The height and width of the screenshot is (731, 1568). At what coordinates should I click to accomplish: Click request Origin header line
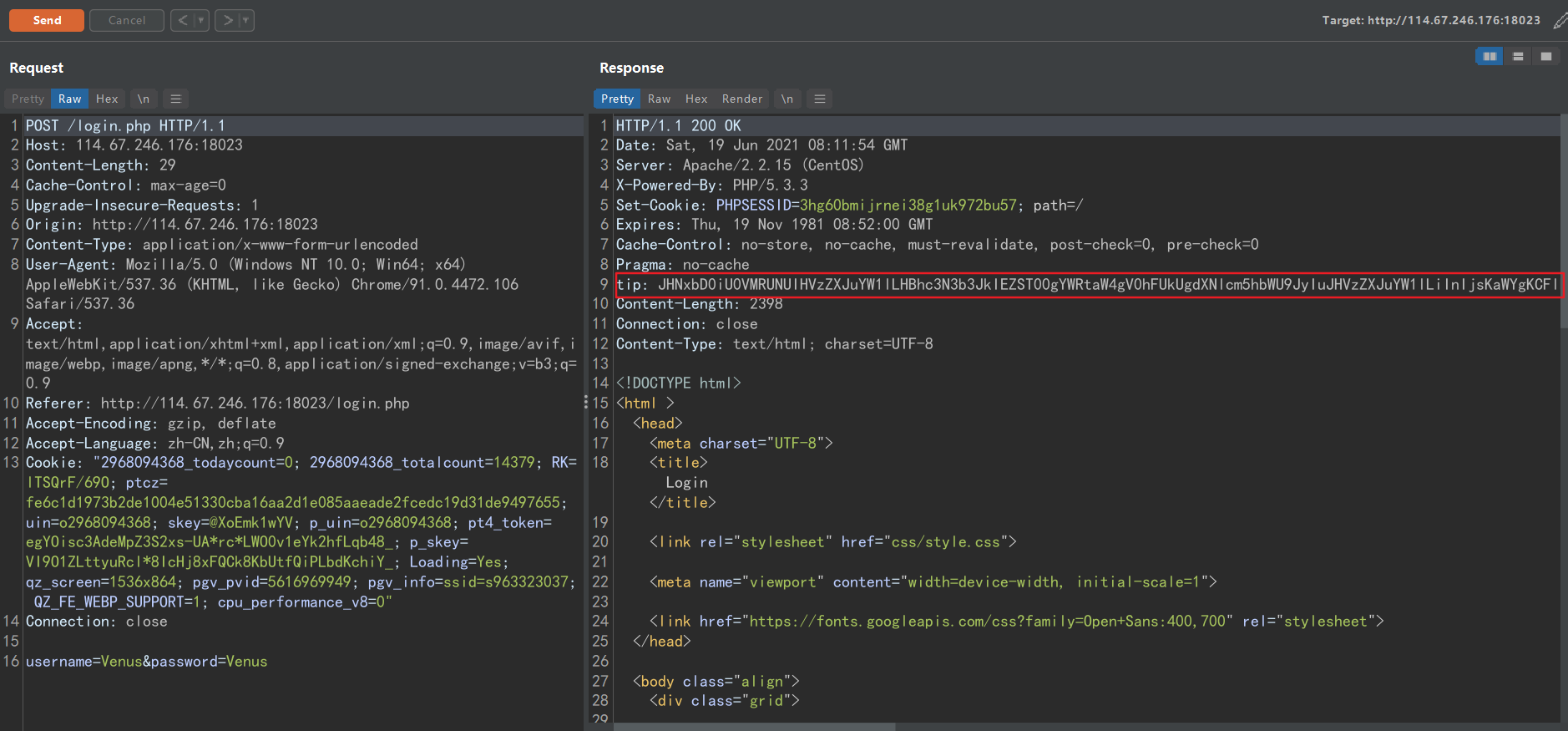(x=171, y=225)
